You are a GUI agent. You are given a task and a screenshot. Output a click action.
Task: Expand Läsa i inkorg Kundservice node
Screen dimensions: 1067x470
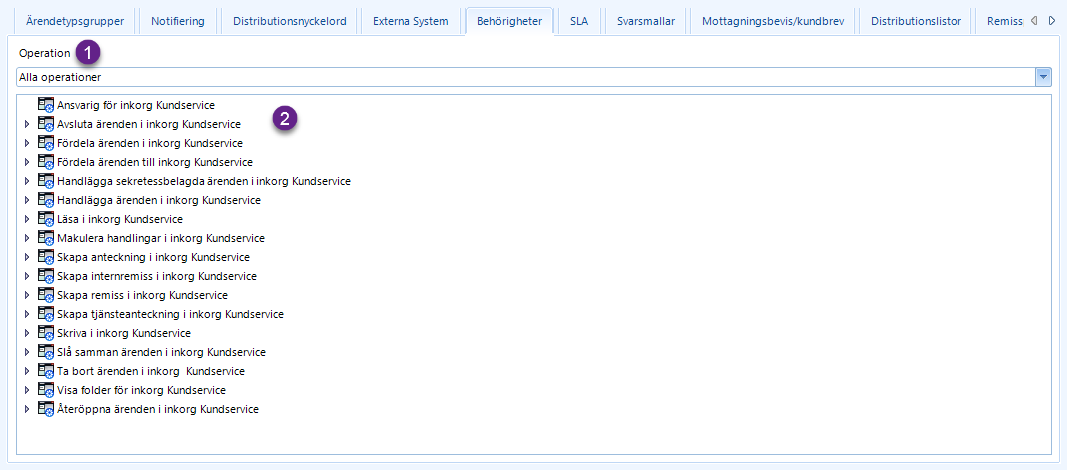tap(27, 220)
